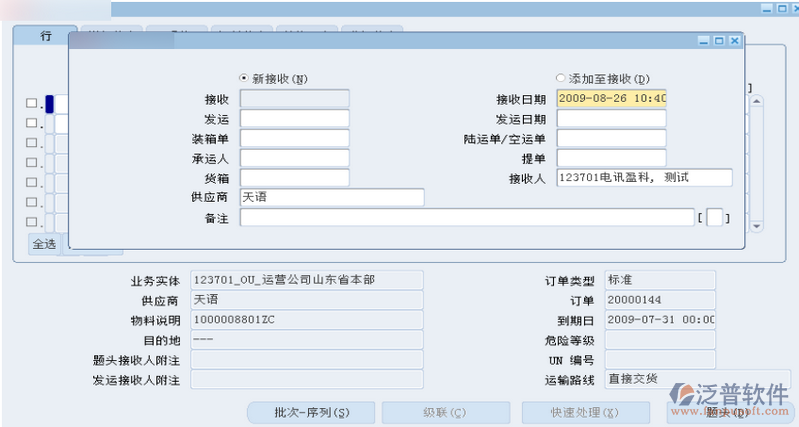
Task: Select the 接收人 field
Action: pos(644,178)
